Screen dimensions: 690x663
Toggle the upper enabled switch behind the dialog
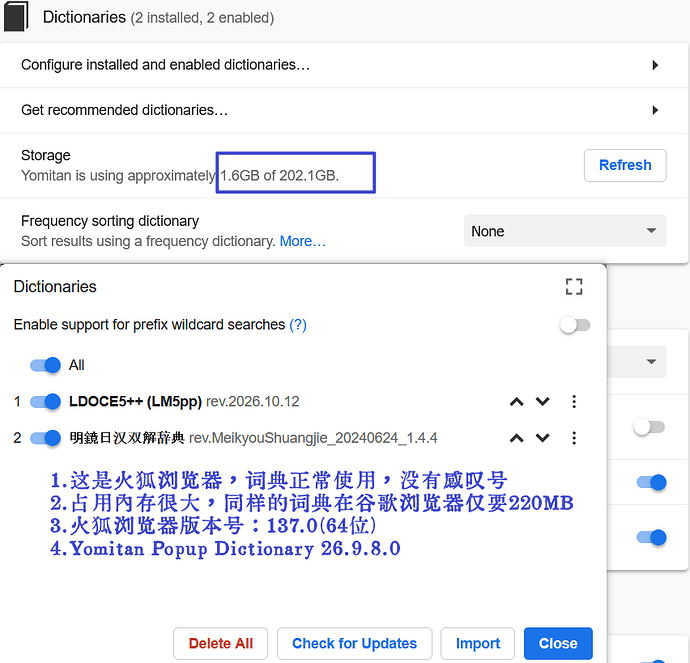[652, 483]
